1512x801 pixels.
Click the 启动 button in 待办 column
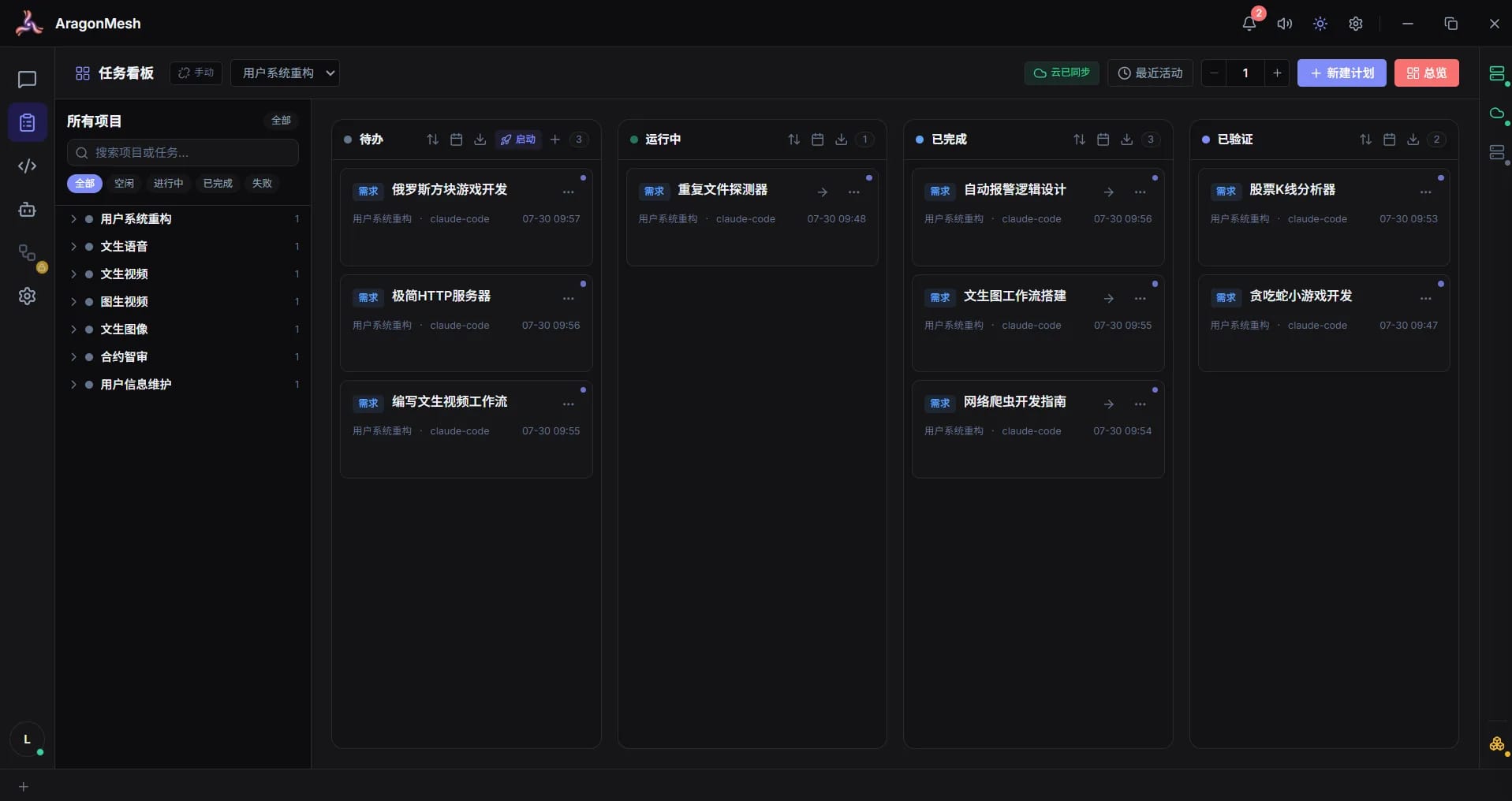click(x=518, y=140)
